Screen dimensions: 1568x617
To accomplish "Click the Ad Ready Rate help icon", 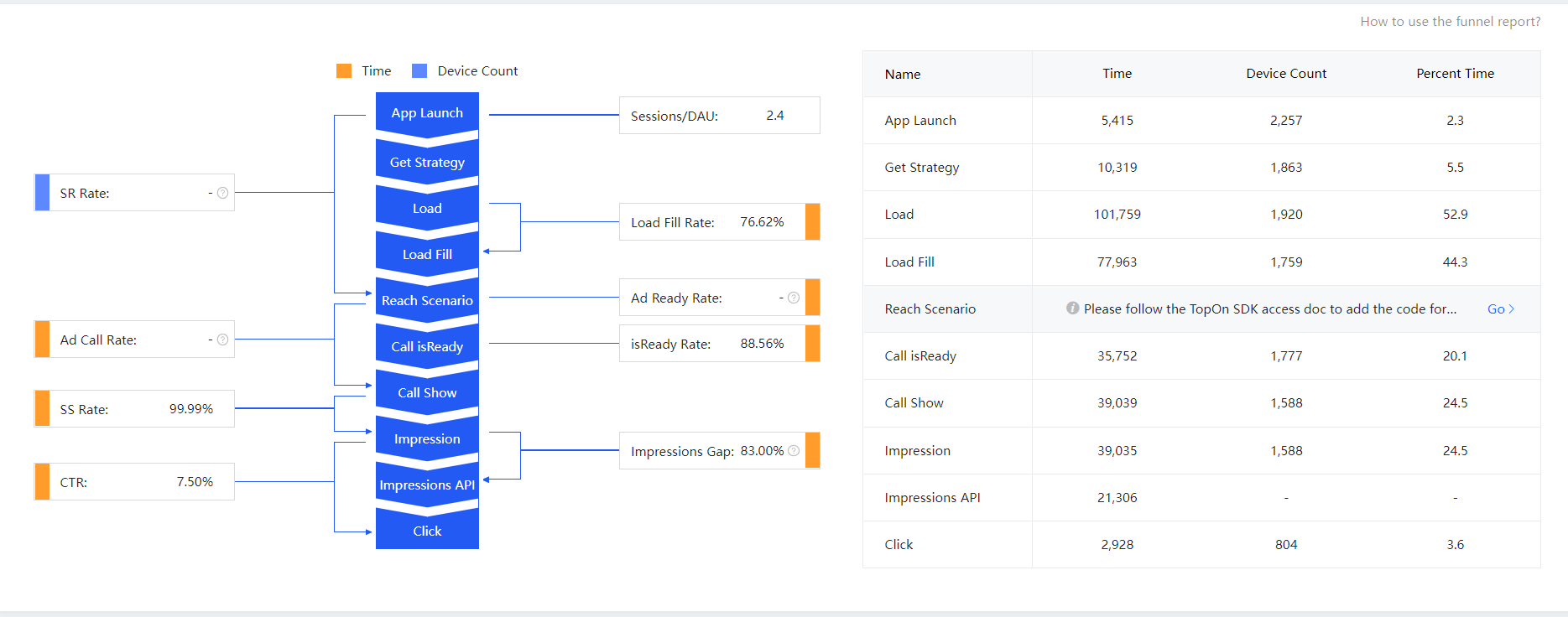I will [794, 298].
